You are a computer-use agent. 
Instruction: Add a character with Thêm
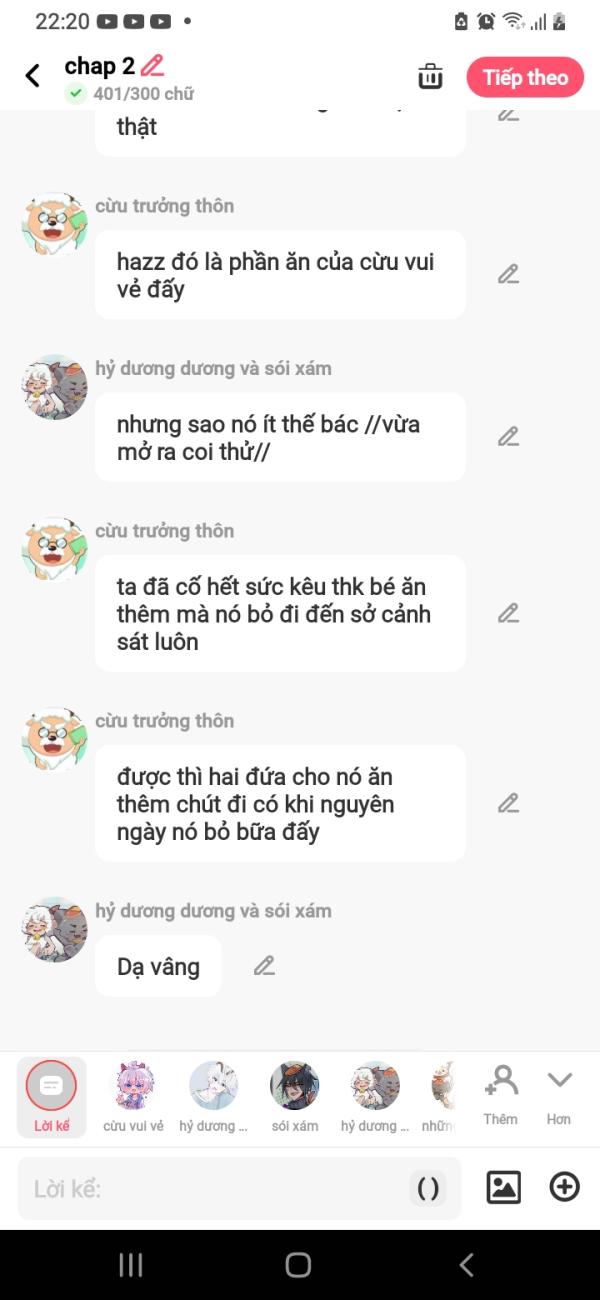[500, 1095]
